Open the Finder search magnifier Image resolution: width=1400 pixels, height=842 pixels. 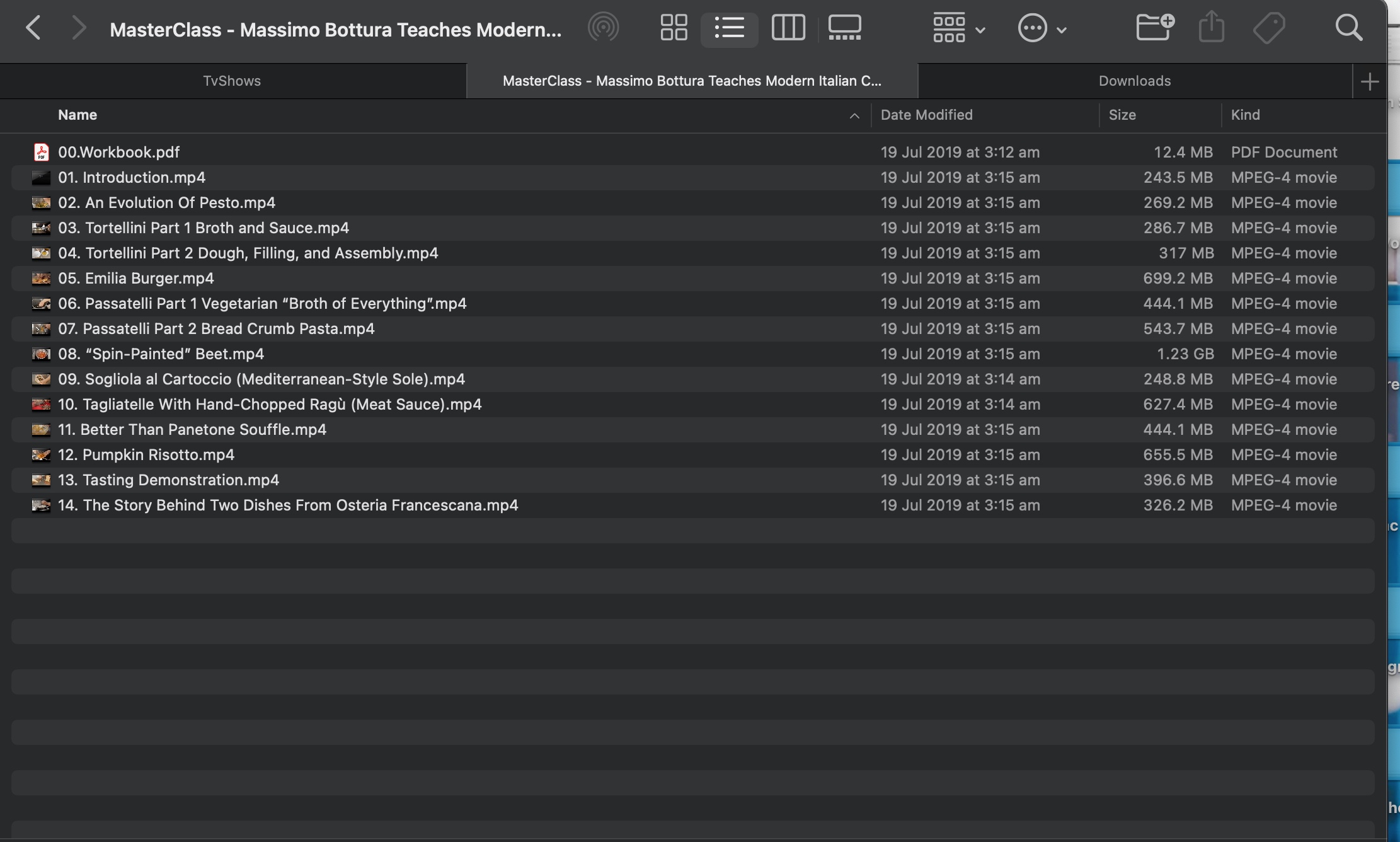pyautogui.click(x=1348, y=28)
